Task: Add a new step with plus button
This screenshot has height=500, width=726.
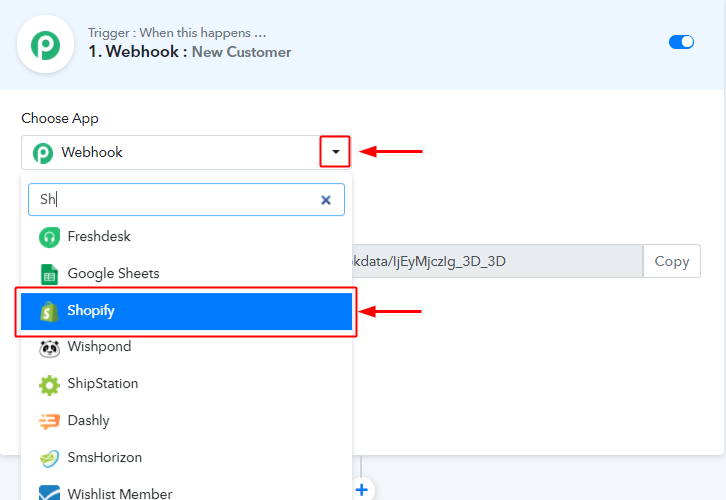Action: (x=362, y=489)
